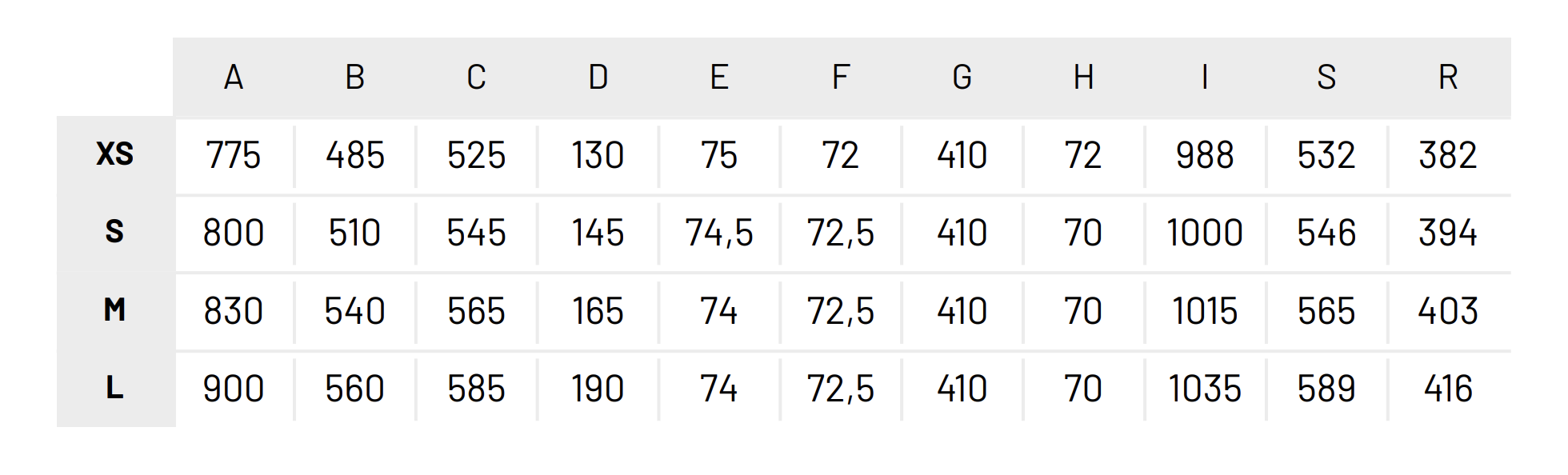
Task: Select the column header I
Action: coord(1205,78)
